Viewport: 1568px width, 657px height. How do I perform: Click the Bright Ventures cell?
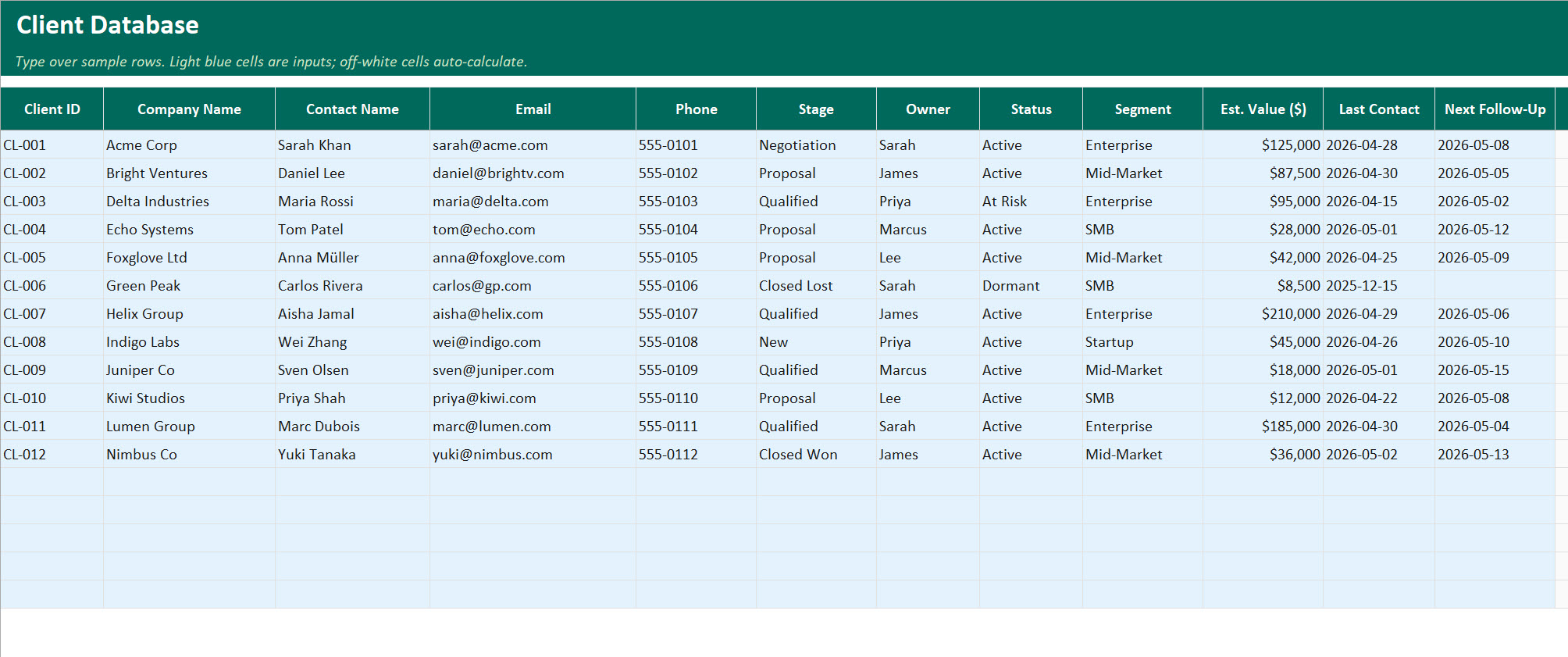tap(189, 173)
